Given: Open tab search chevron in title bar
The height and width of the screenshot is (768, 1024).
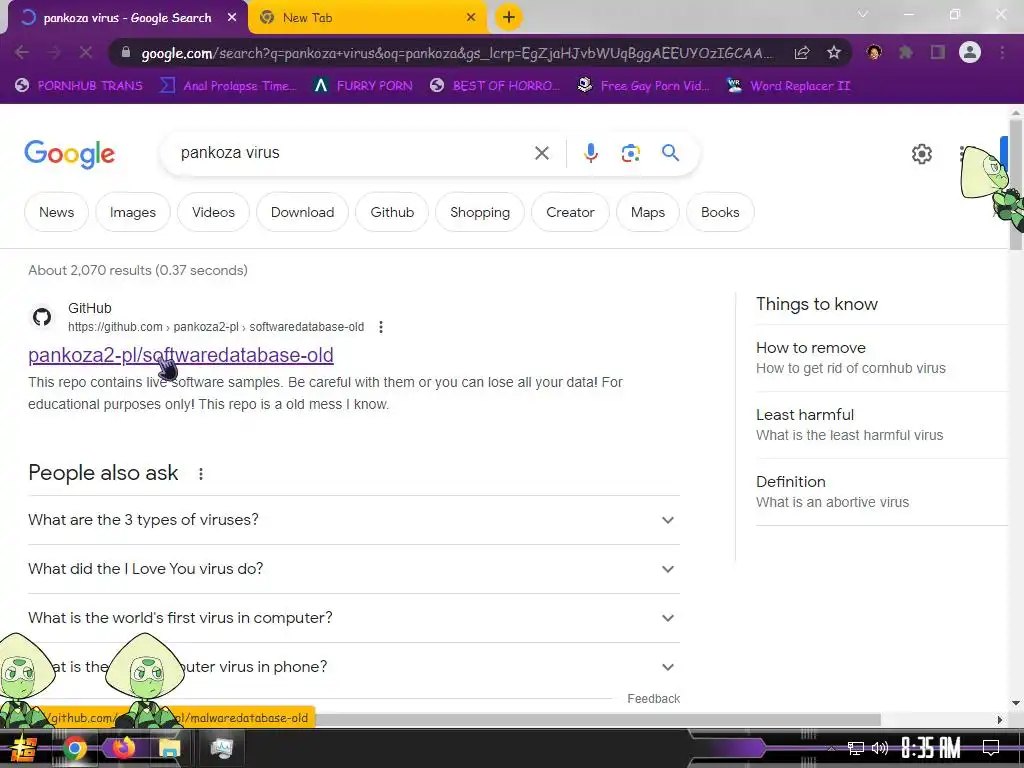Looking at the screenshot, I should click(x=863, y=14).
